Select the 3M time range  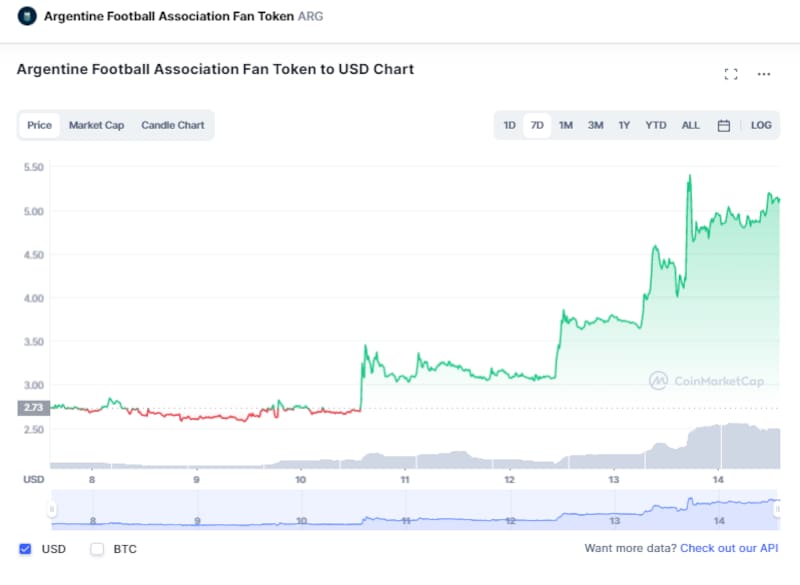coord(595,125)
